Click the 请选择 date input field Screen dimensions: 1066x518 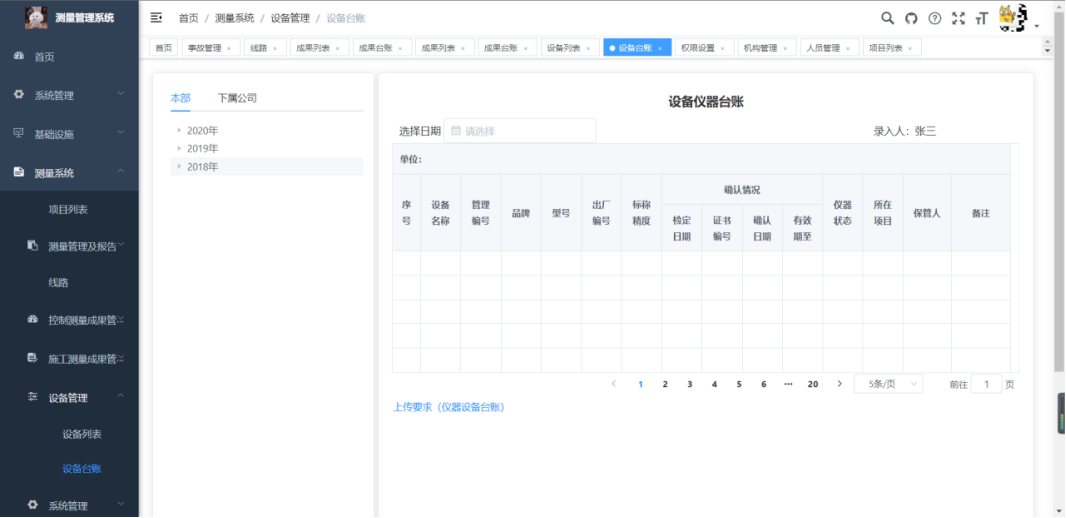(x=520, y=131)
